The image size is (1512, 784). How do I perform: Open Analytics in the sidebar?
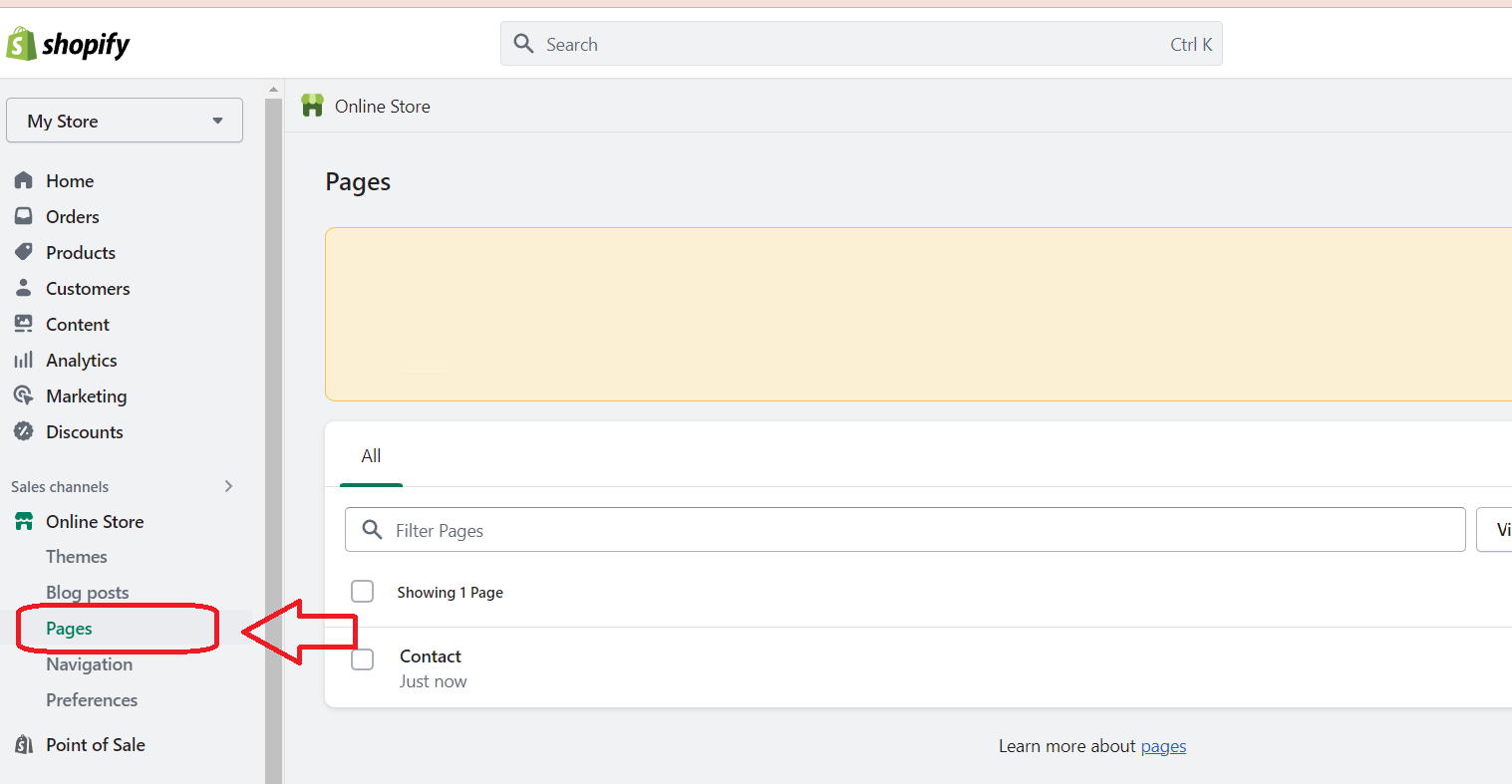(82, 360)
